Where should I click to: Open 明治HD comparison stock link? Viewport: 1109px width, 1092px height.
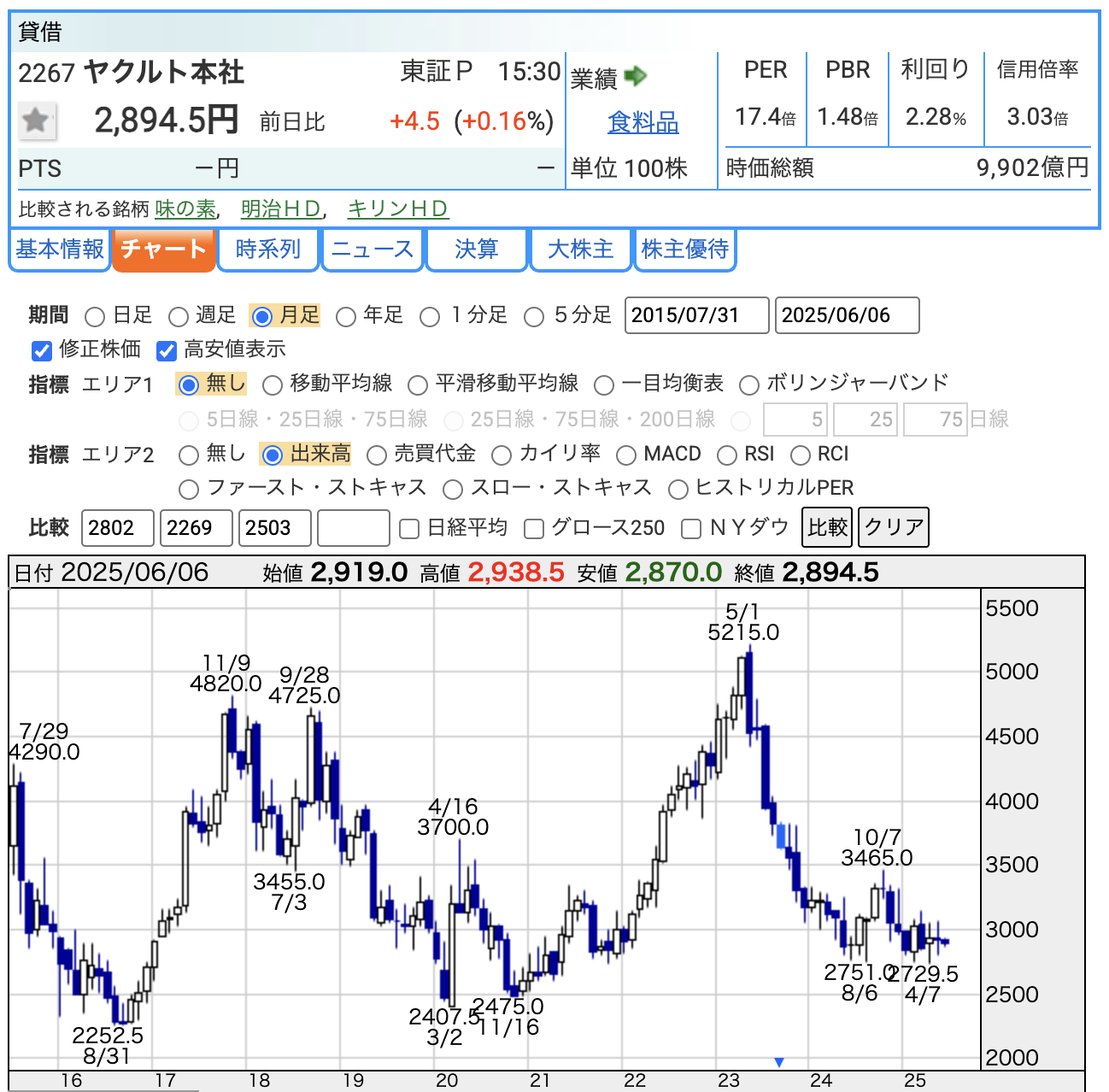pos(281,209)
